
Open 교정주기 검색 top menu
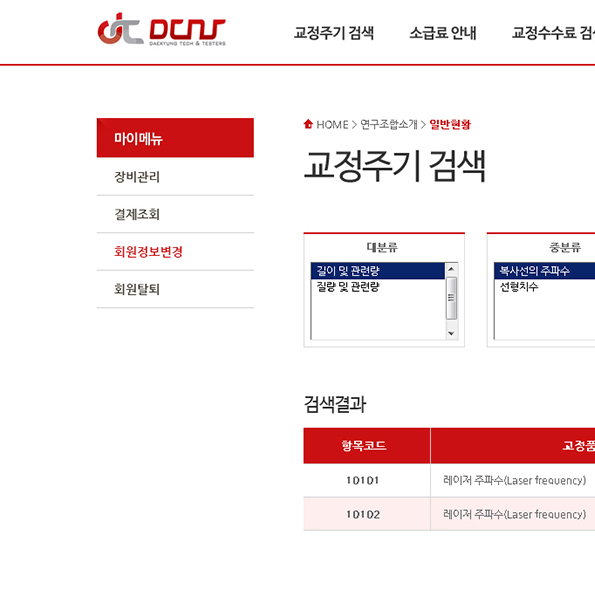coord(334,33)
